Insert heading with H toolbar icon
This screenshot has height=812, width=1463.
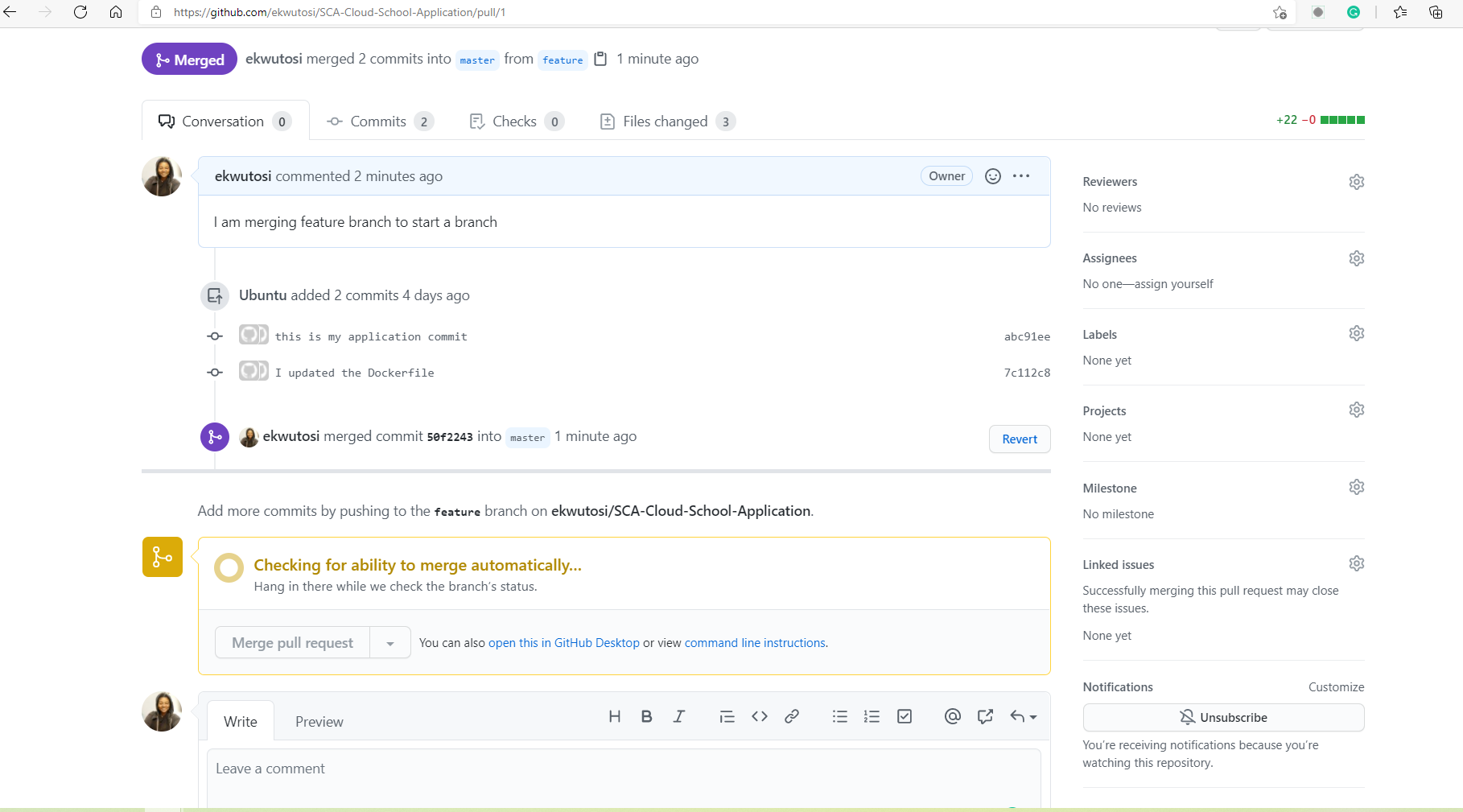coord(615,716)
